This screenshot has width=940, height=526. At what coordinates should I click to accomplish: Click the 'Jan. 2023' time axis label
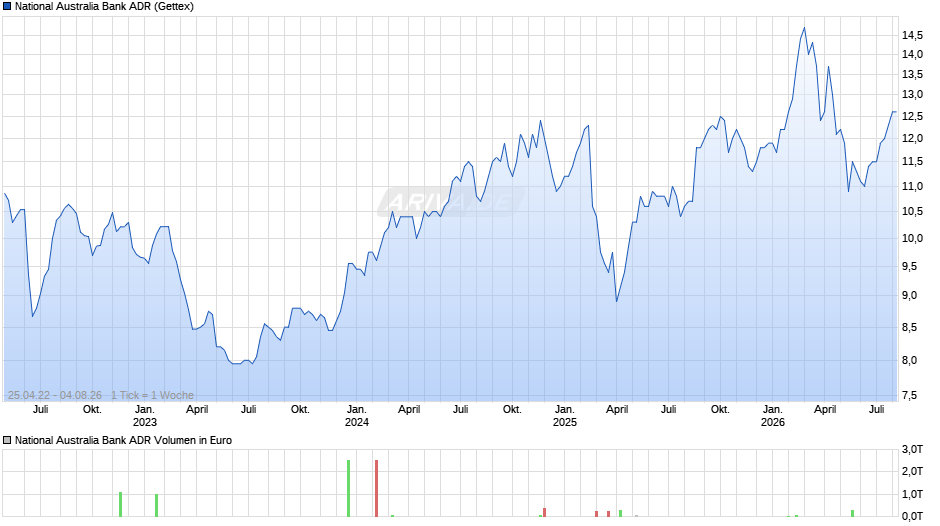[x=144, y=416]
